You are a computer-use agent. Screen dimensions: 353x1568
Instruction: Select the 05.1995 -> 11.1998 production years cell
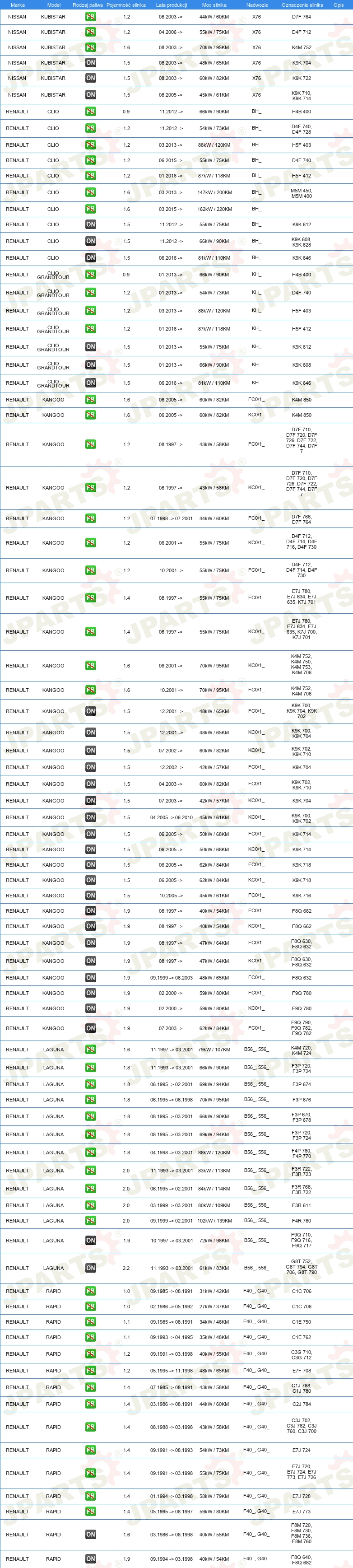click(171, 1371)
